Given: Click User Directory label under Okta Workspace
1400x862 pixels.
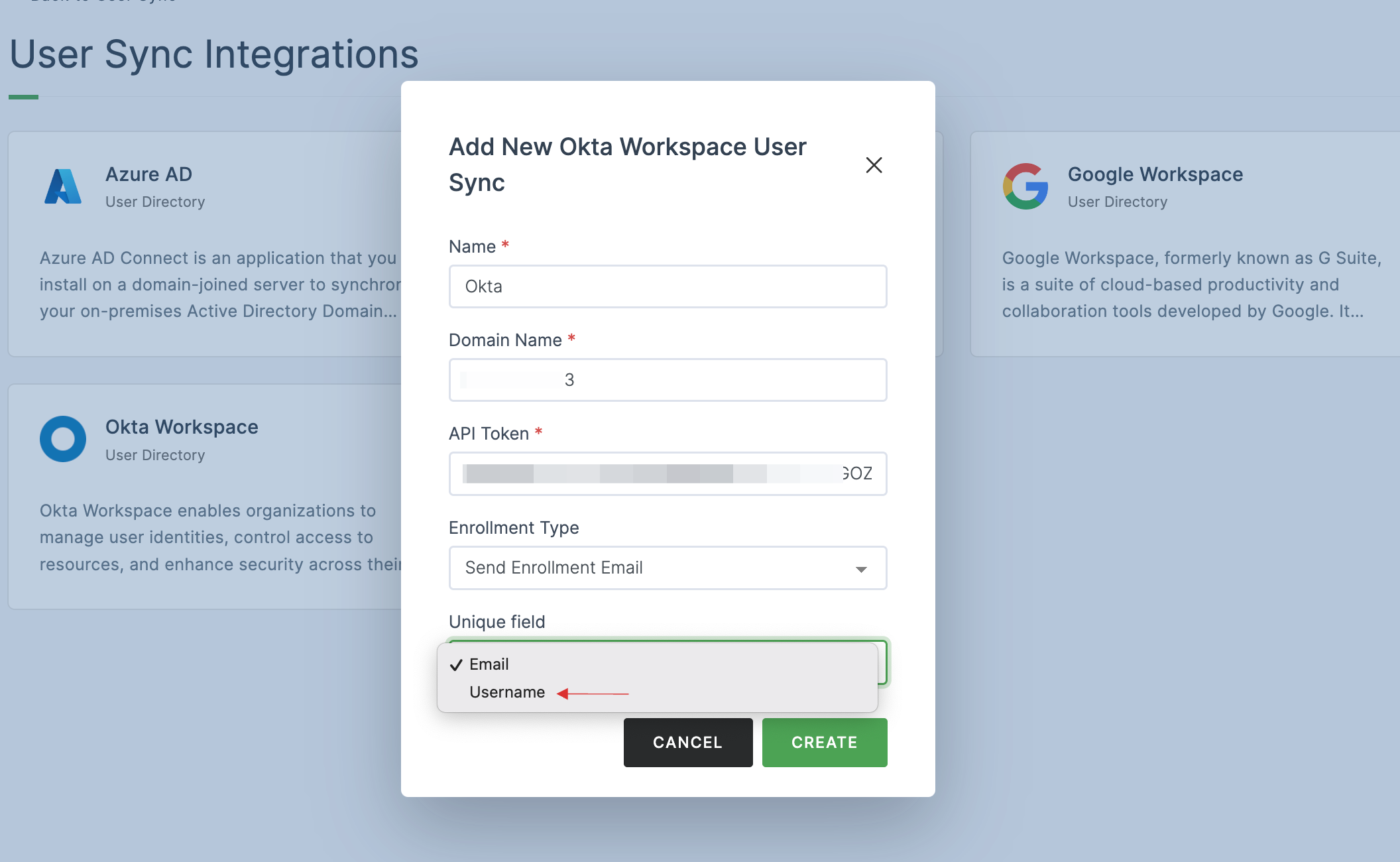Looking at the screenshot, I should 155,456.
